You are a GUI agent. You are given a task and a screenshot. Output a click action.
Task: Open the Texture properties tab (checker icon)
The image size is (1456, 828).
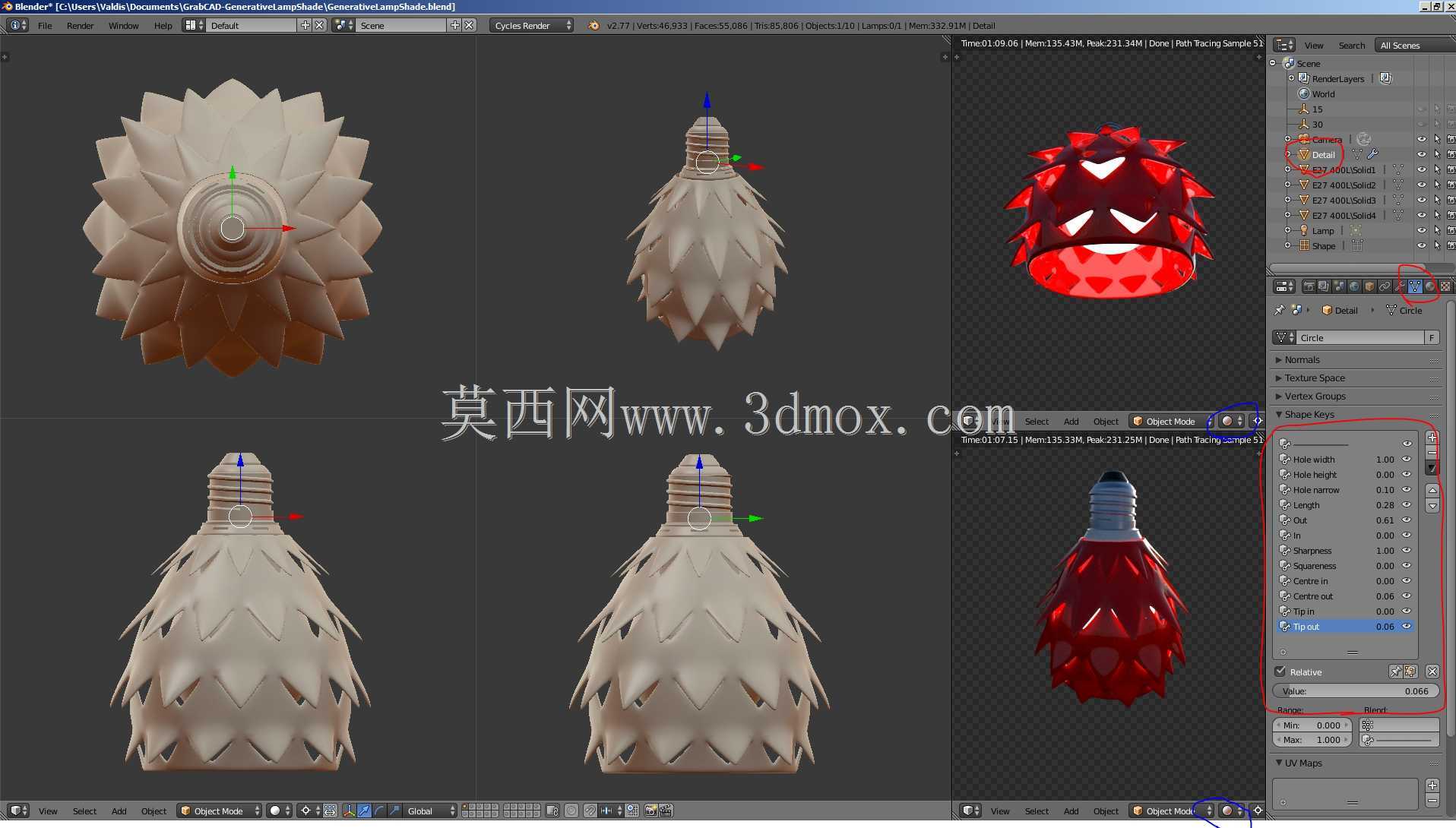tap(1445, 286)
